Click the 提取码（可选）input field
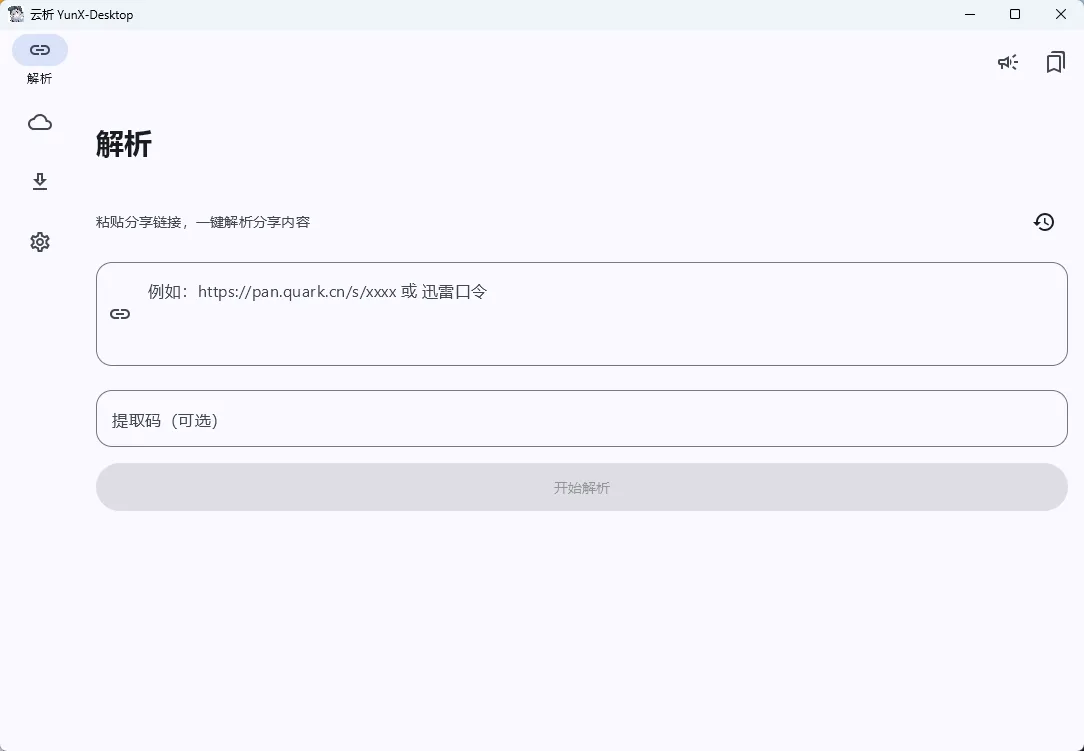1084x751 pixels. click(581, 418)
